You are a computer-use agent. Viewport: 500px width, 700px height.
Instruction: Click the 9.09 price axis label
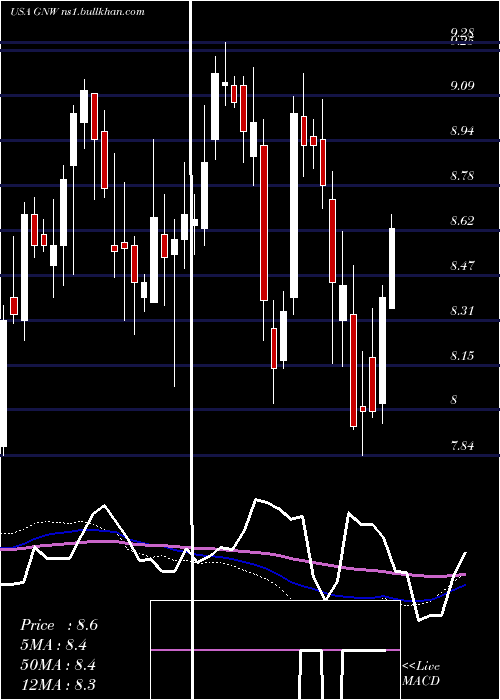462,85
